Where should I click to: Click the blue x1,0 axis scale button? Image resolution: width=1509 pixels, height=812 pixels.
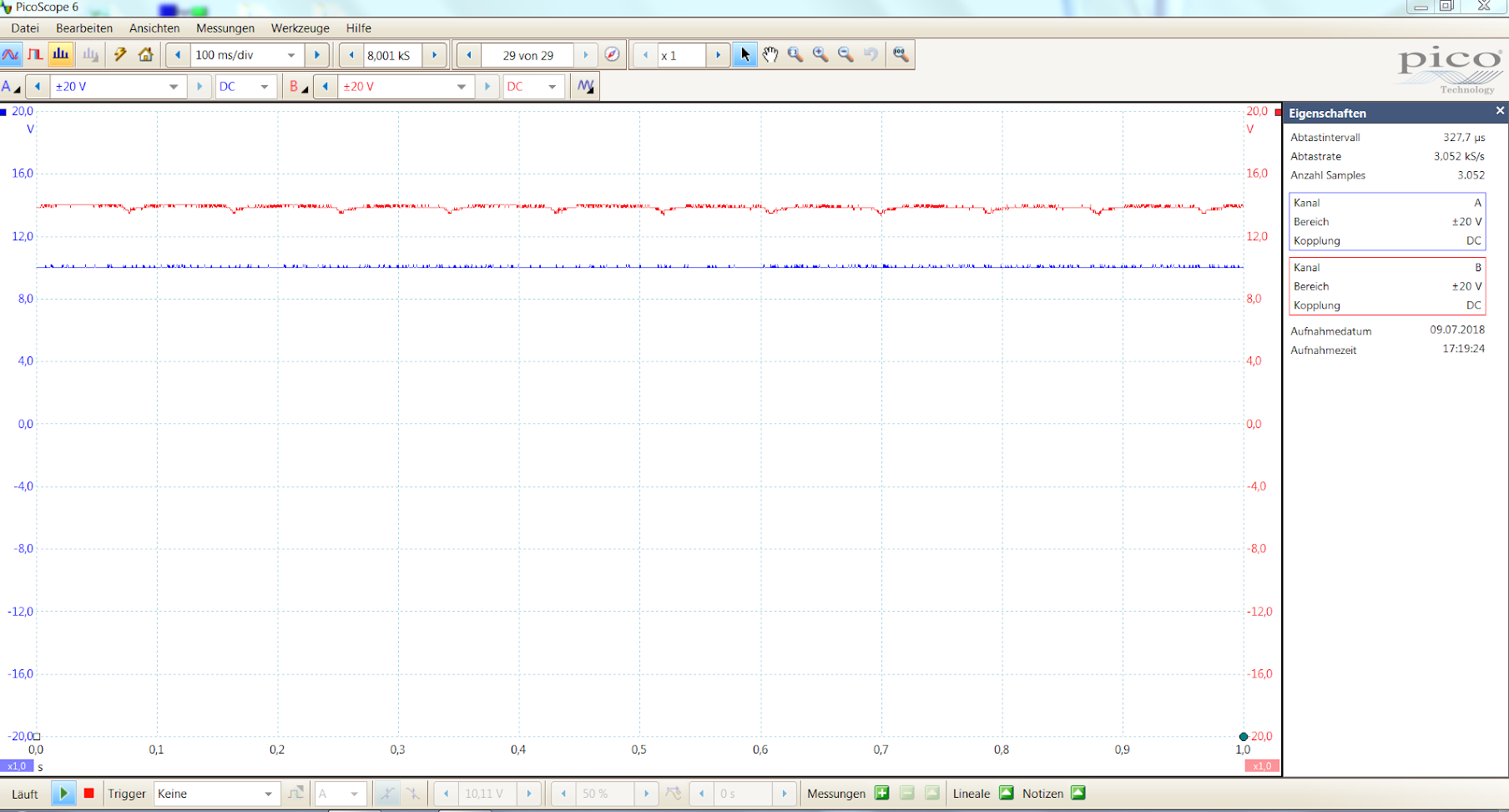point(16,766)
